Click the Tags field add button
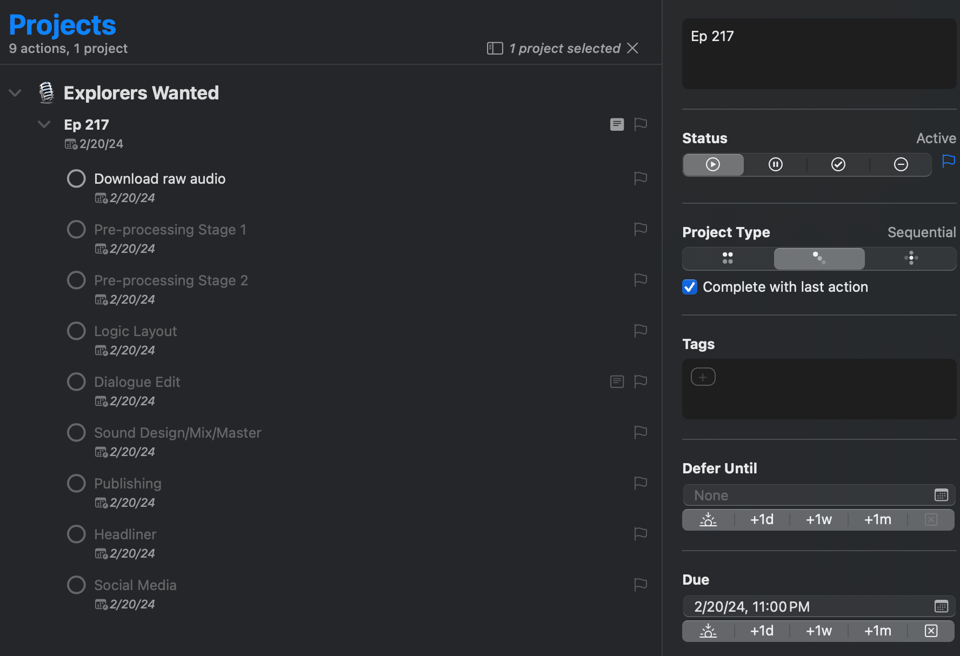The image size is (960, 656). click(x=703, y=377)
